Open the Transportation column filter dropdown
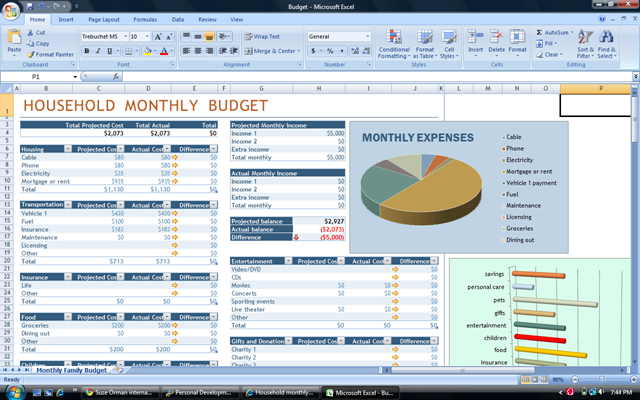Viewport: 640px width, 400px height. [68, 204]
